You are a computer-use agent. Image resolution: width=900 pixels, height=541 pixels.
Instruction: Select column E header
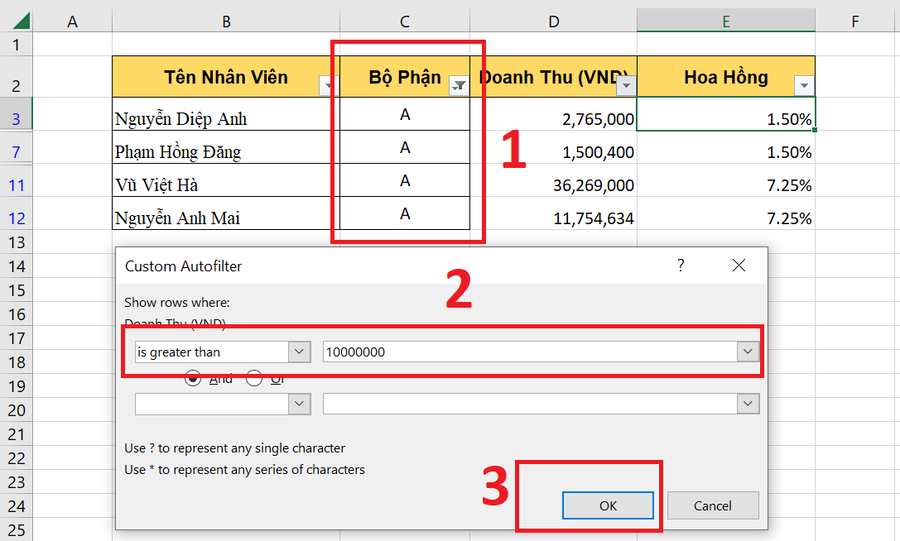click(x=726, y=22)
